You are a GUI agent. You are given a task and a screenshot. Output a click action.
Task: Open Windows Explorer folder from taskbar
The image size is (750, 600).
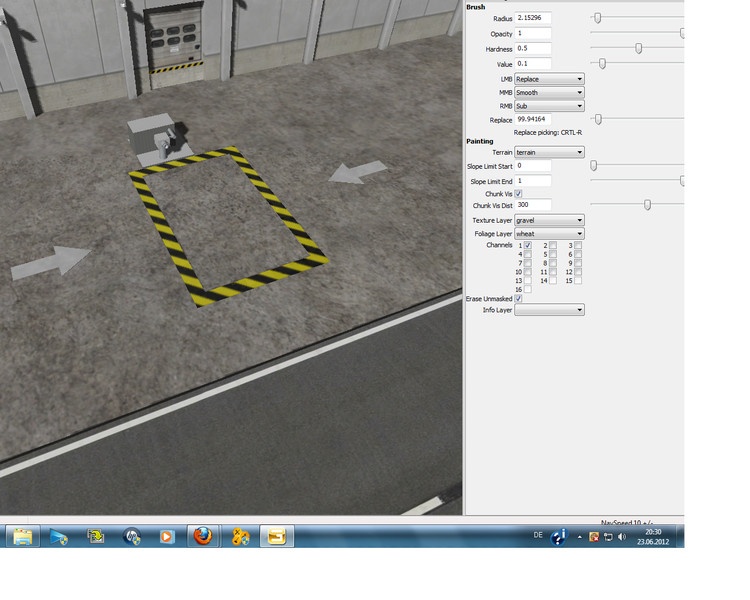[22, 536]
